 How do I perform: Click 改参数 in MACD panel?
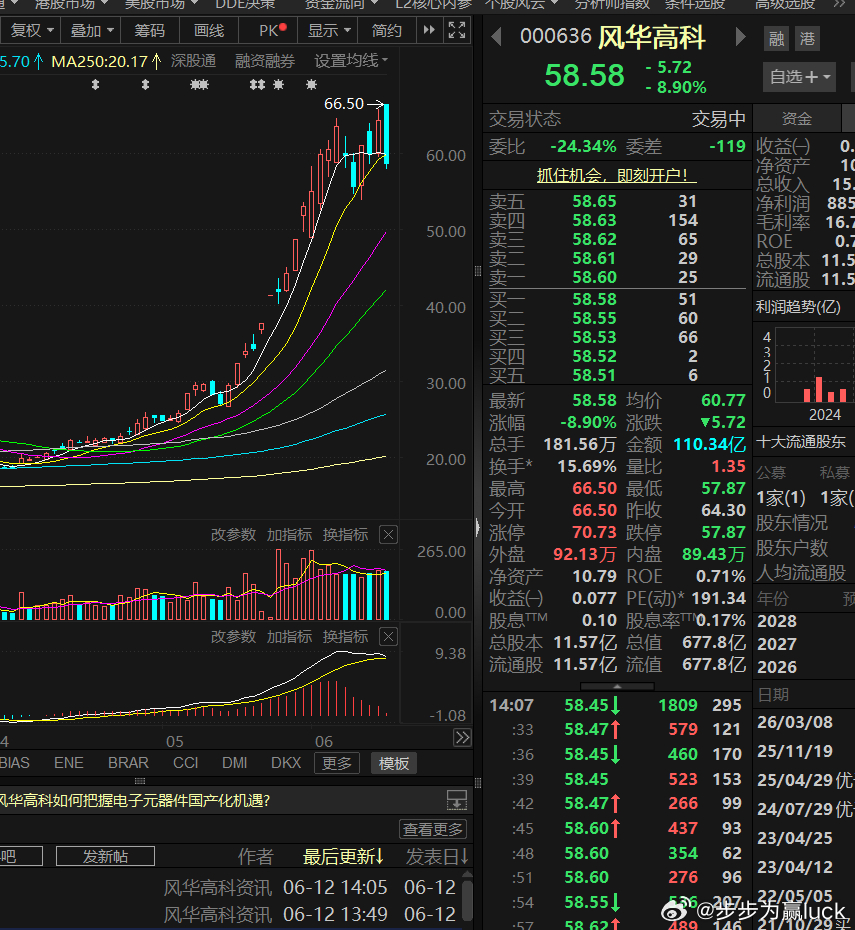click(234, 637)
